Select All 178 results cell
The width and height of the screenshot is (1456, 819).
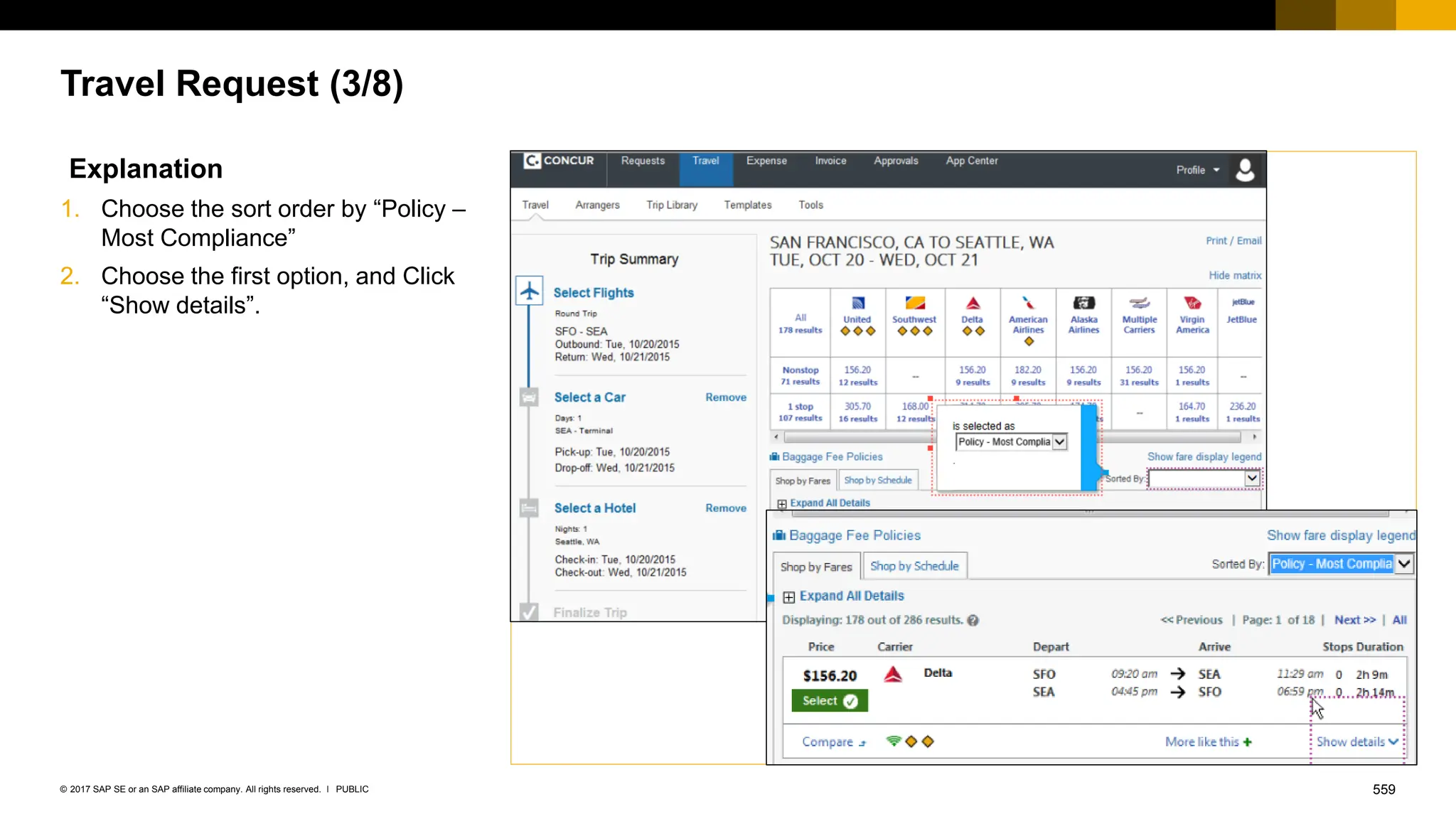click(800, 323)
